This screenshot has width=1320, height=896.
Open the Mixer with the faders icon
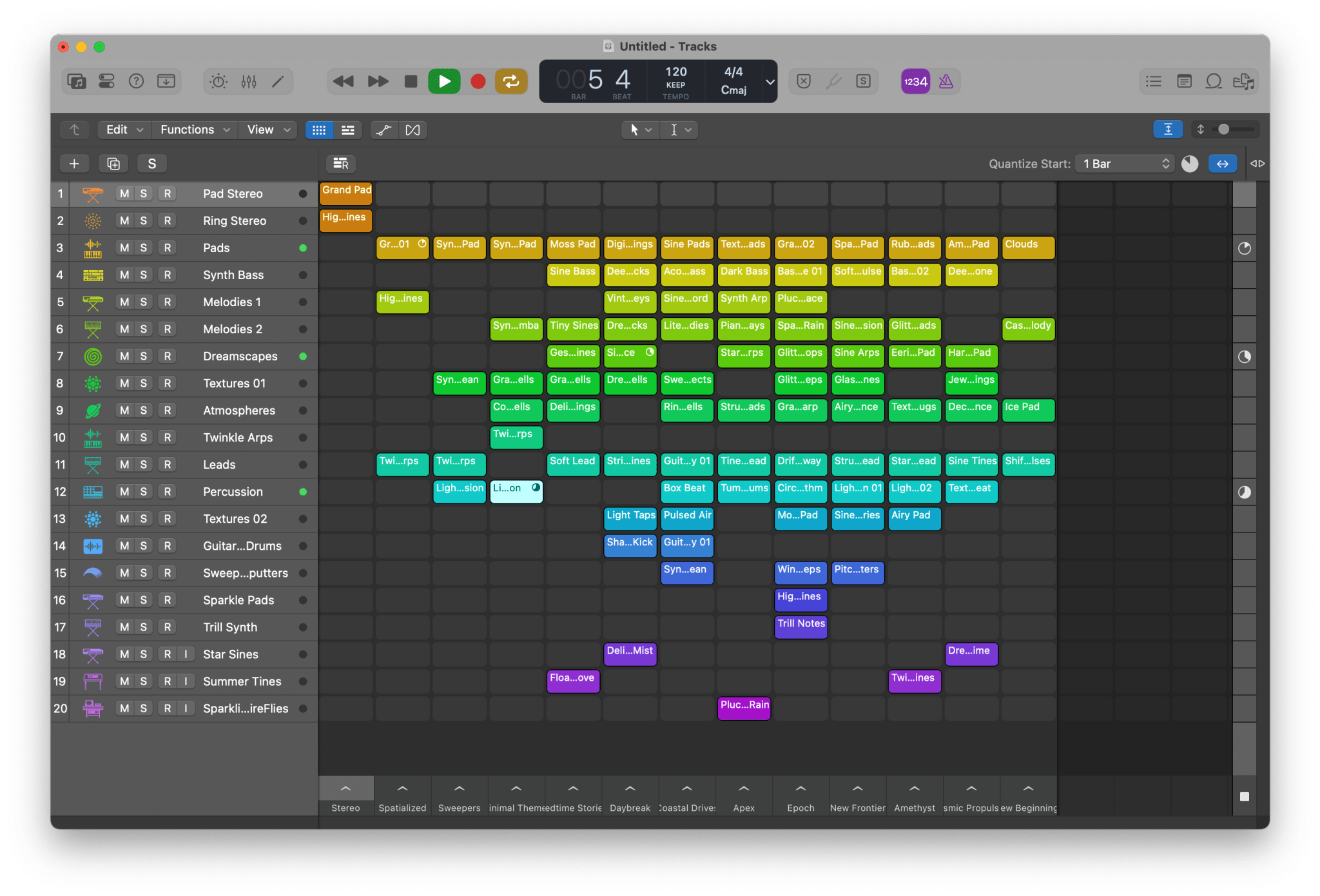point(248,81)
